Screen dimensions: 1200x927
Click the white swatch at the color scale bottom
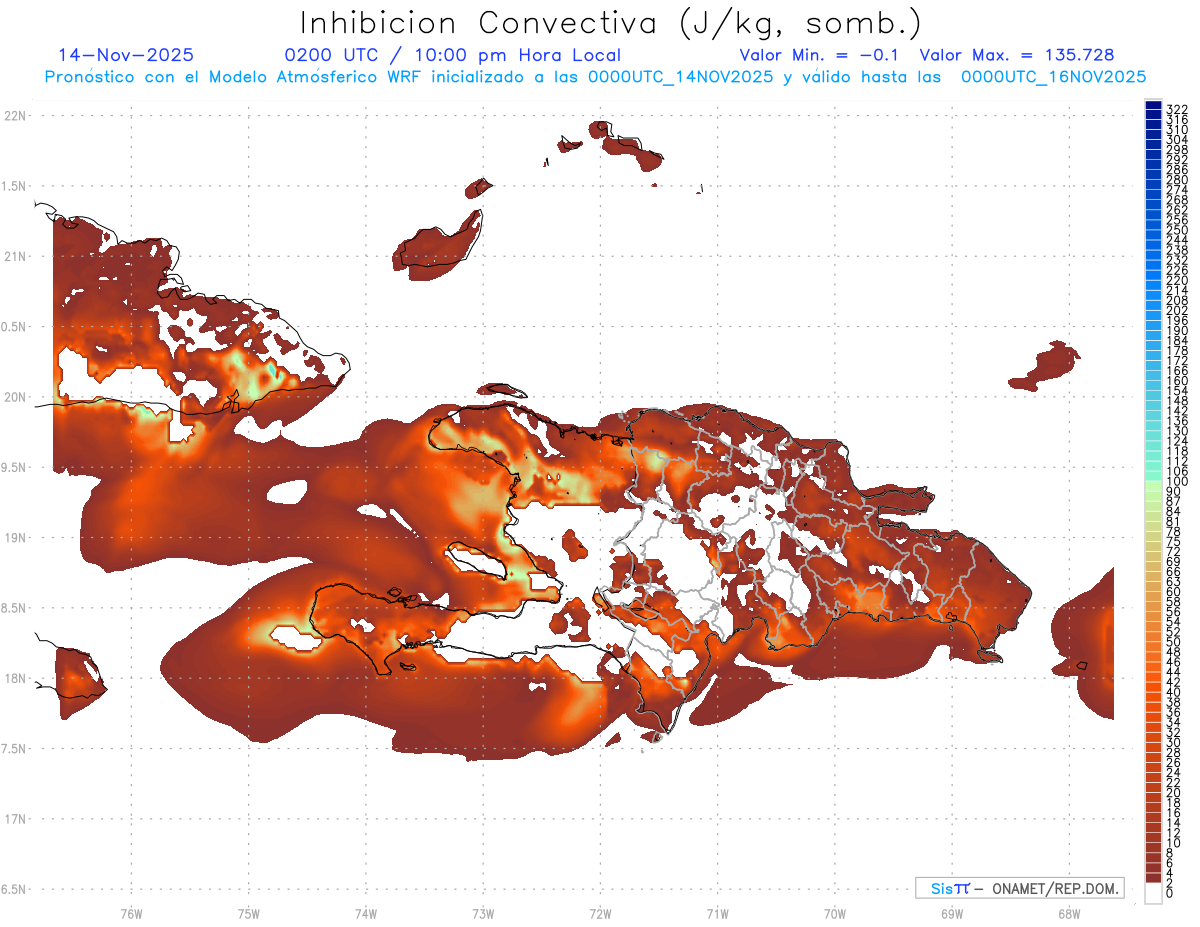[x=1153, y=893]
